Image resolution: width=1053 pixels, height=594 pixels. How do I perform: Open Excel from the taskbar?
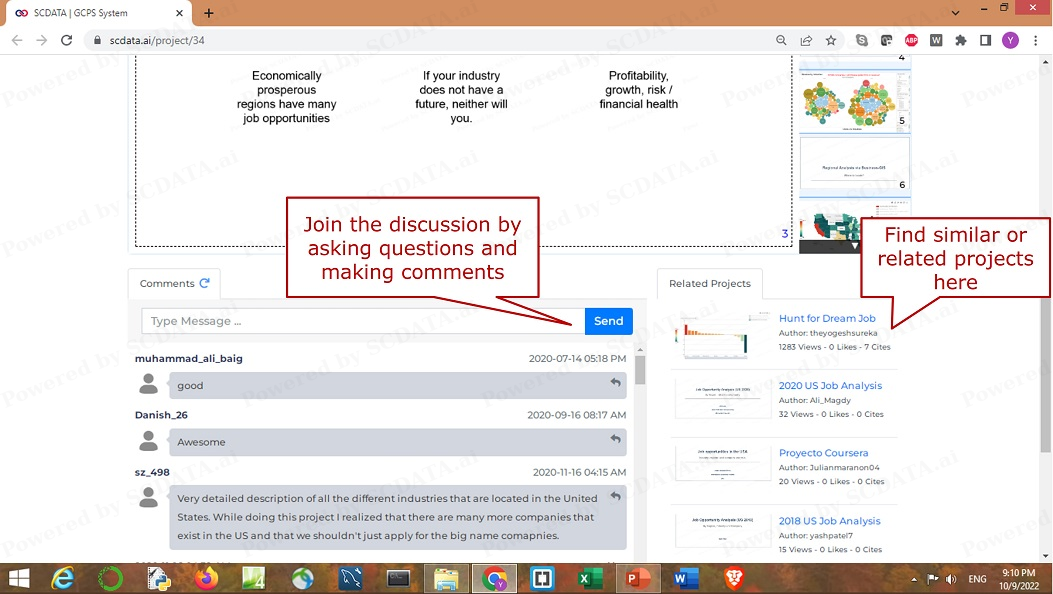click(x=589, y=578)
